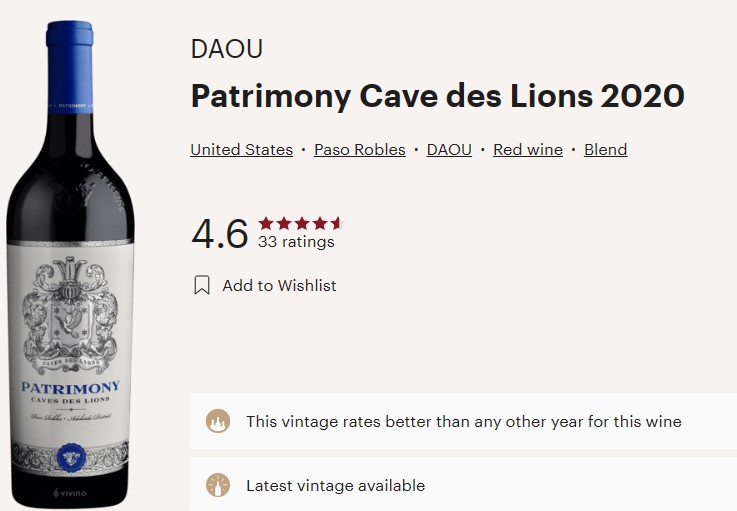Click the best-vintage award badge icon
The image size is (737, 511).
click(x=217, y=421)
